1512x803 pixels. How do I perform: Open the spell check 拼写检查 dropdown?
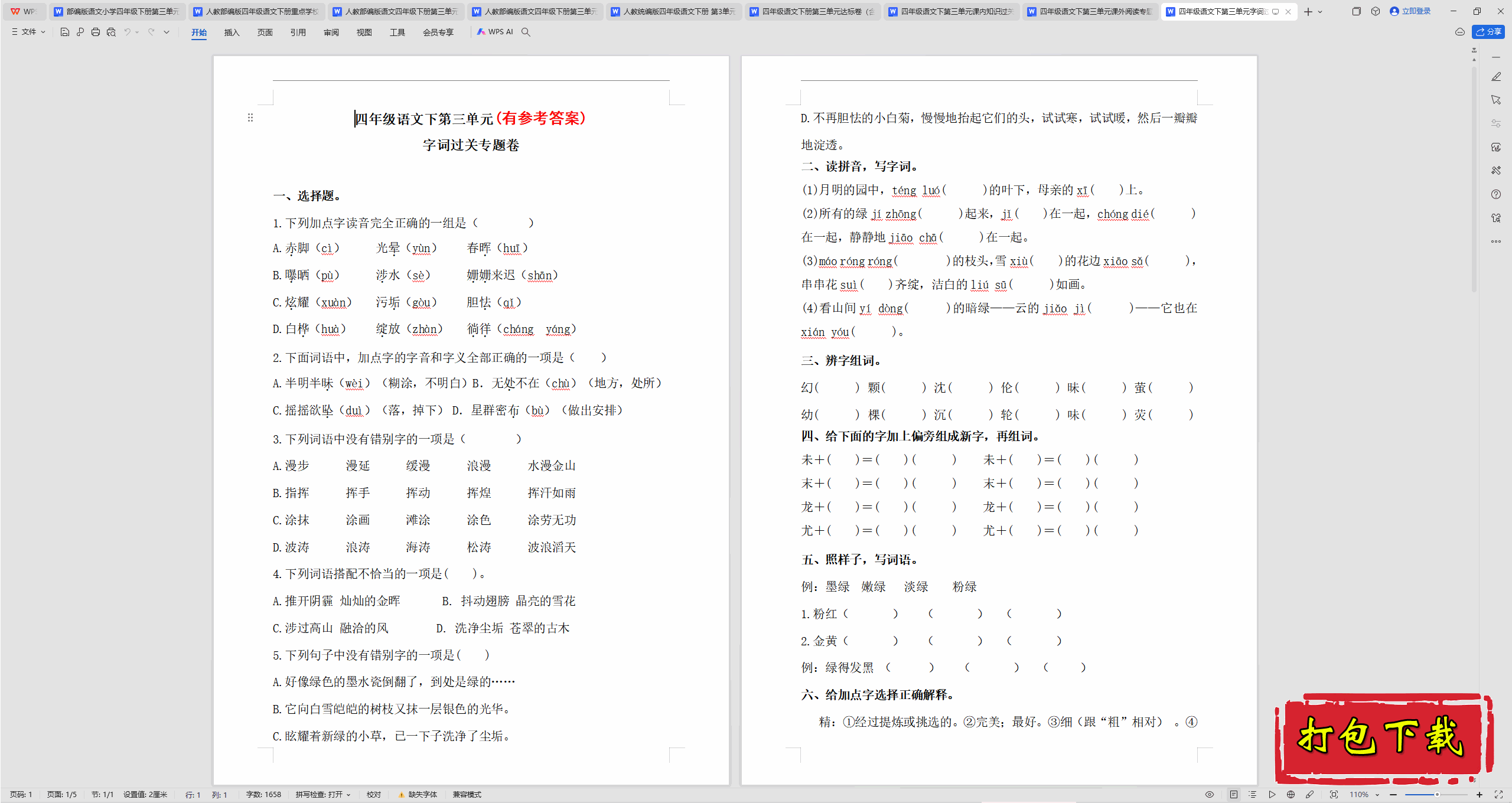coord(323,795)
